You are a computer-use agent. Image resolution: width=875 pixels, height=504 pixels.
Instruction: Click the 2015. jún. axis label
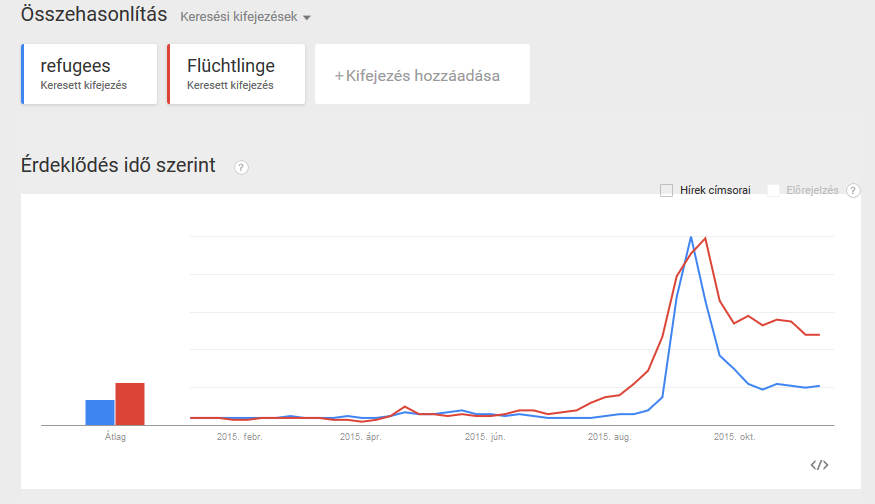[x=485, y=437]
